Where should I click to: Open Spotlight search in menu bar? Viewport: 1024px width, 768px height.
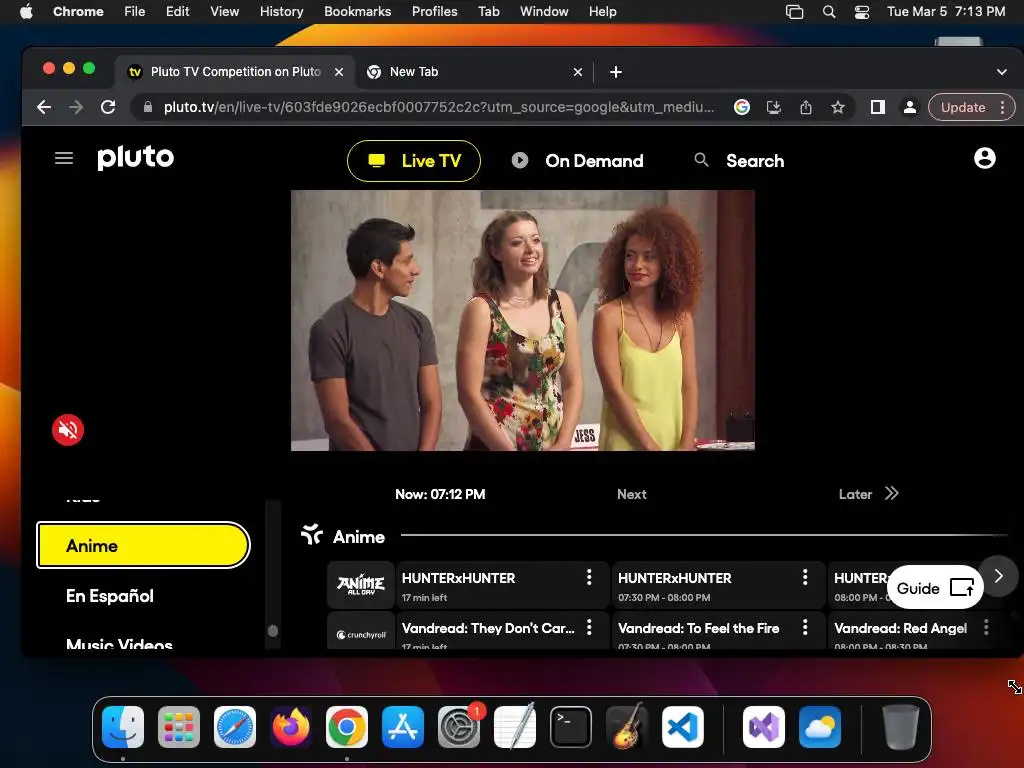click(829, 12)
